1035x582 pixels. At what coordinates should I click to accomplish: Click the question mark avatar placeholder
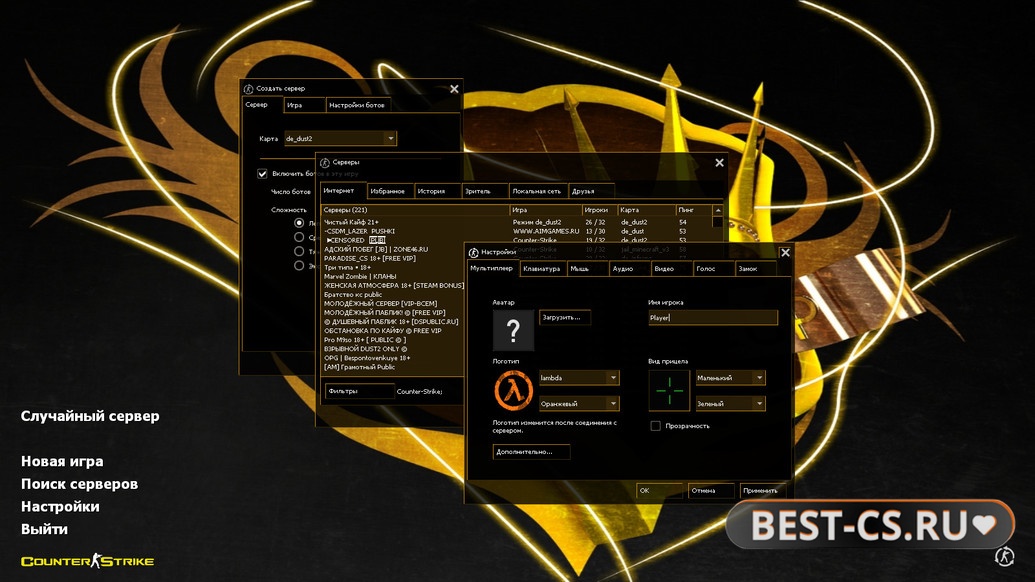pyautogui.click(x=514, y=330)
